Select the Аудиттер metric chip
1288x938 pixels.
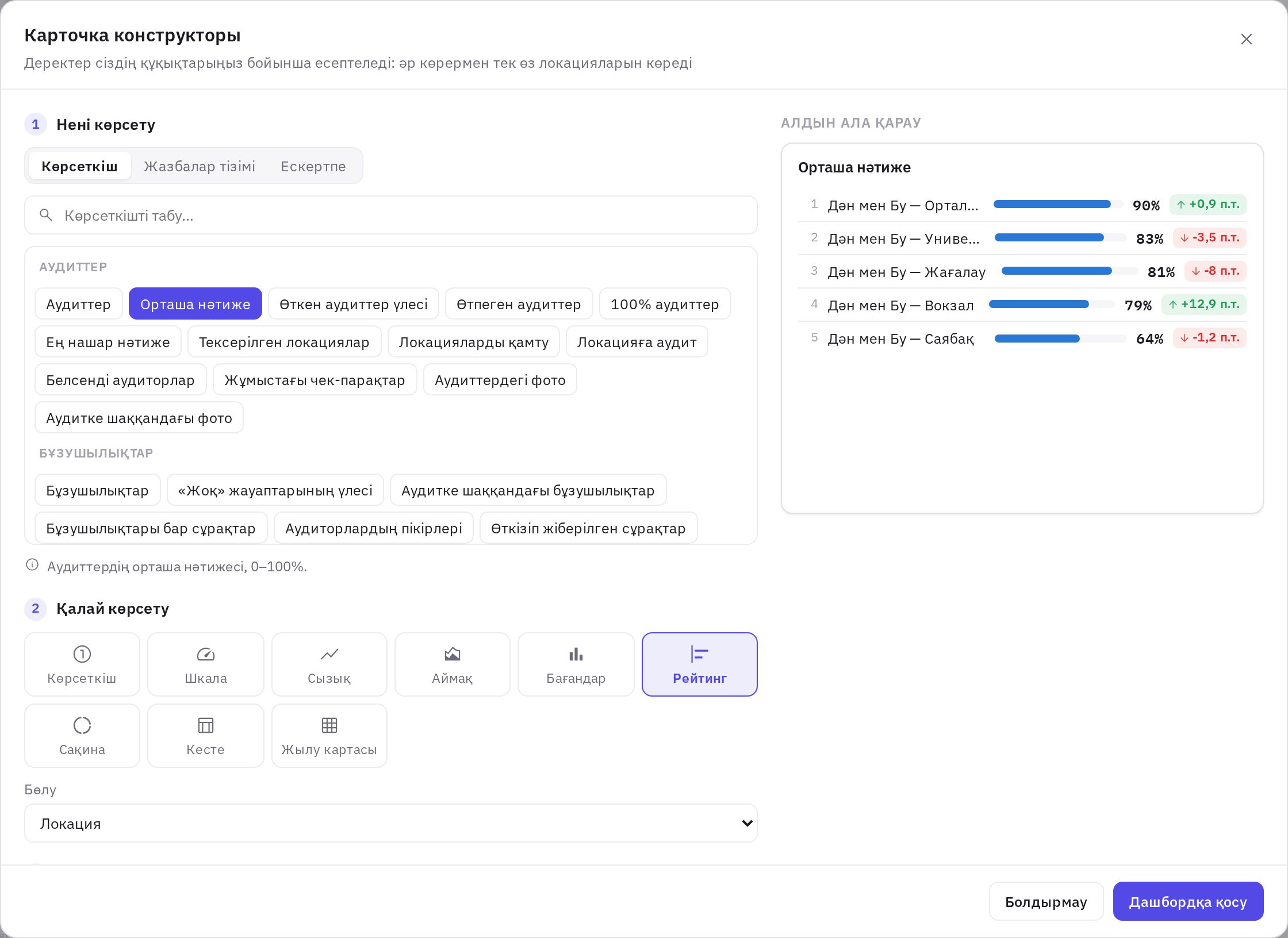coord(78,304)
